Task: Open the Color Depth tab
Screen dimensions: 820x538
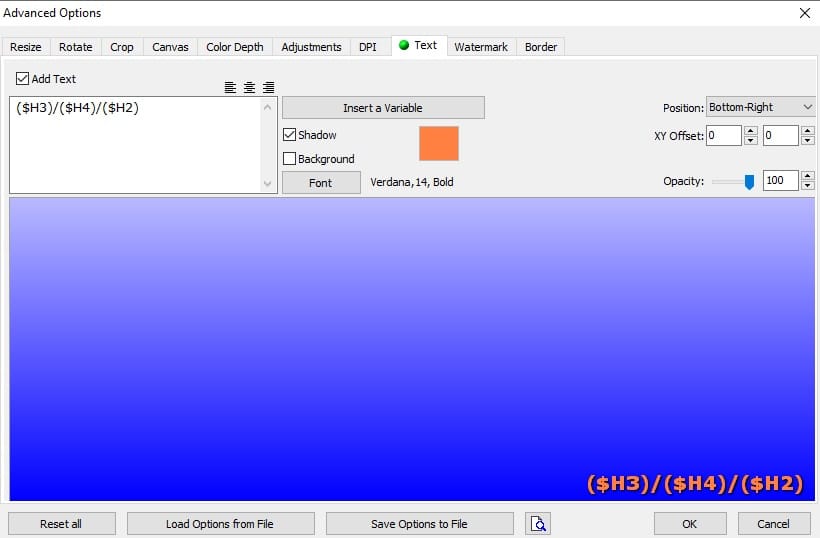Action: [x=235, y=47]
